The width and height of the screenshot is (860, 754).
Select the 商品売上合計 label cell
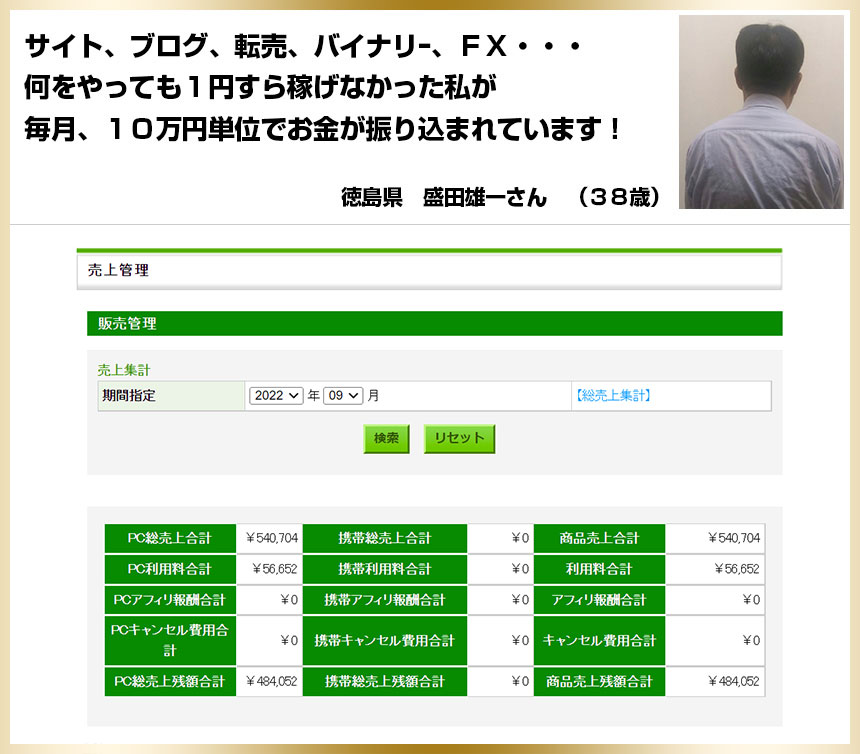coord(599,538)
